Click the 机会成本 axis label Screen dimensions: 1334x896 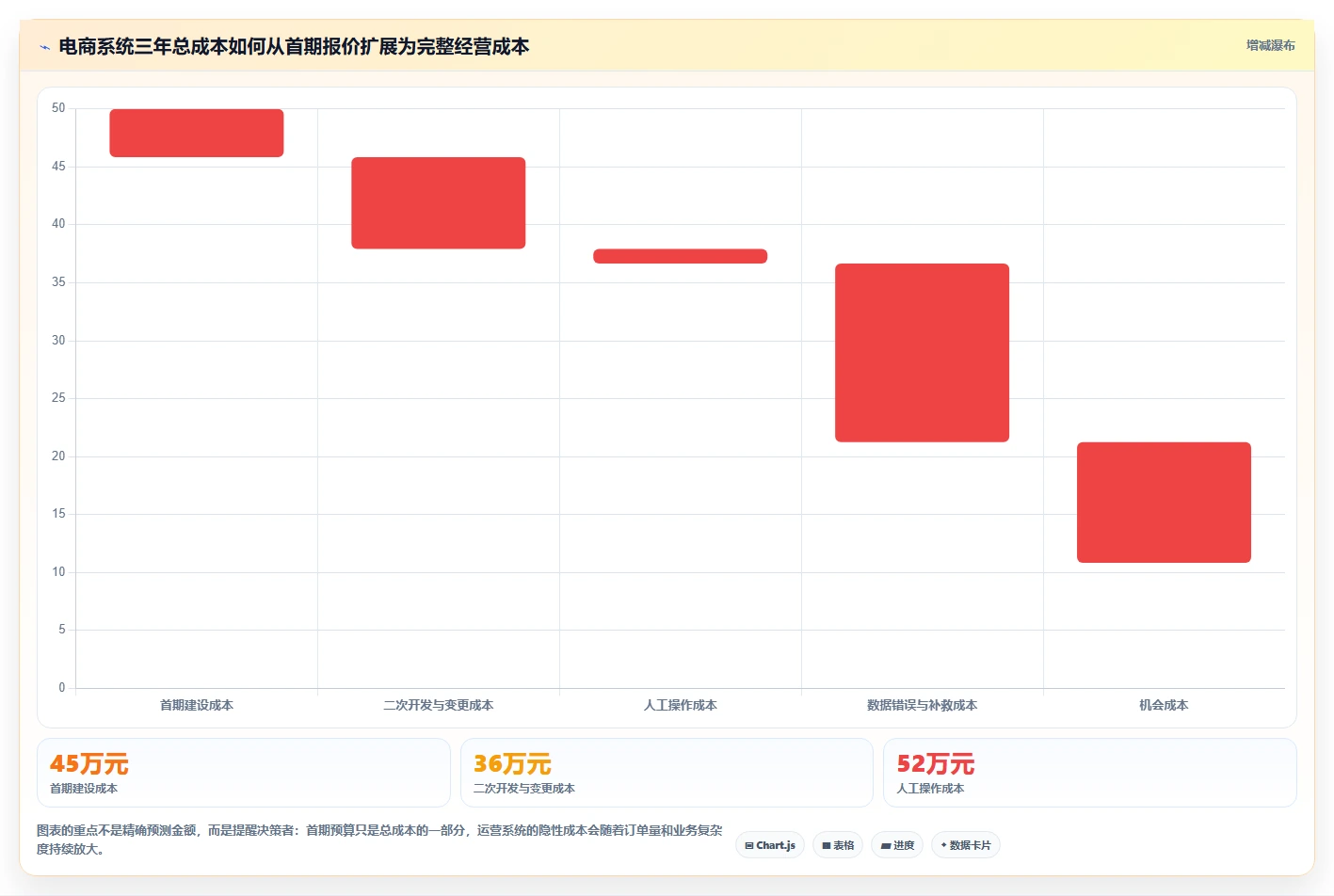tap(1165, 705)
